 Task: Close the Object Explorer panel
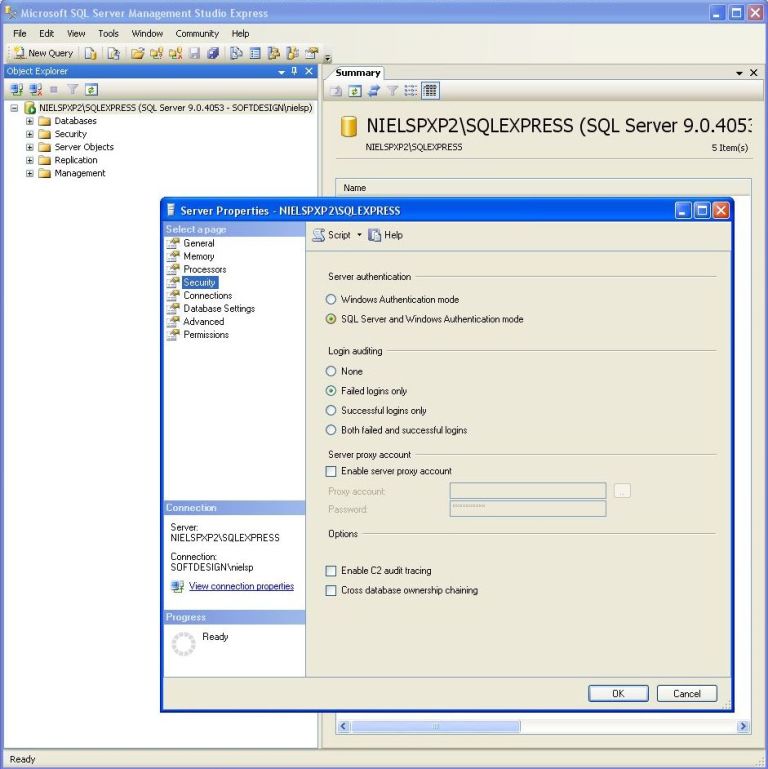pos(309,71)
